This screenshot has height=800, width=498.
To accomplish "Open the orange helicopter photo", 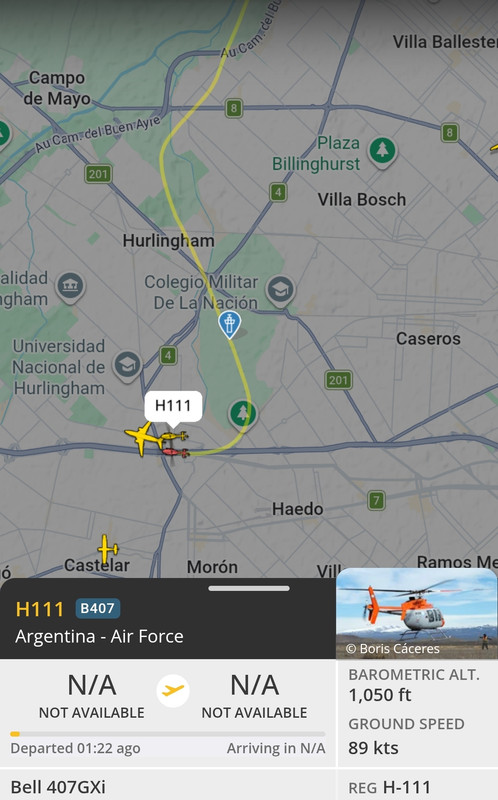I will point(416,613).
